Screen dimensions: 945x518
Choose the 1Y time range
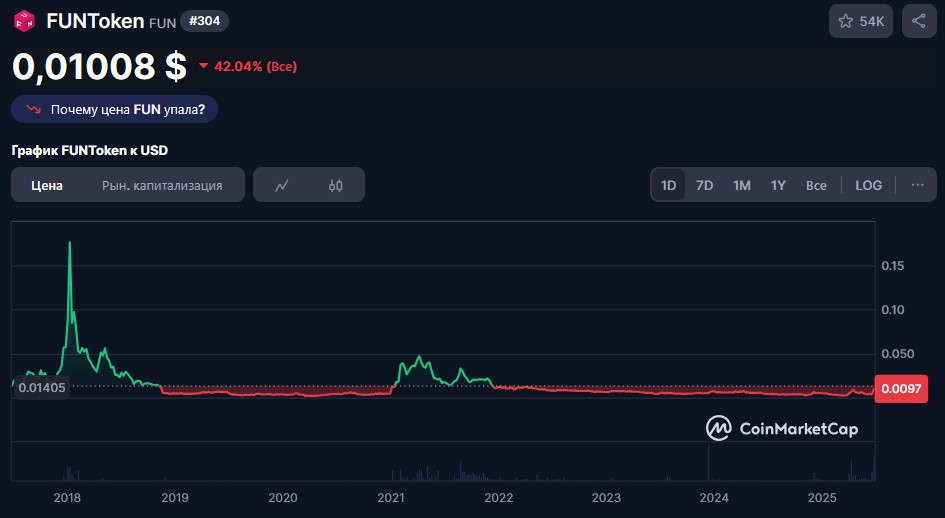(778, 185)
